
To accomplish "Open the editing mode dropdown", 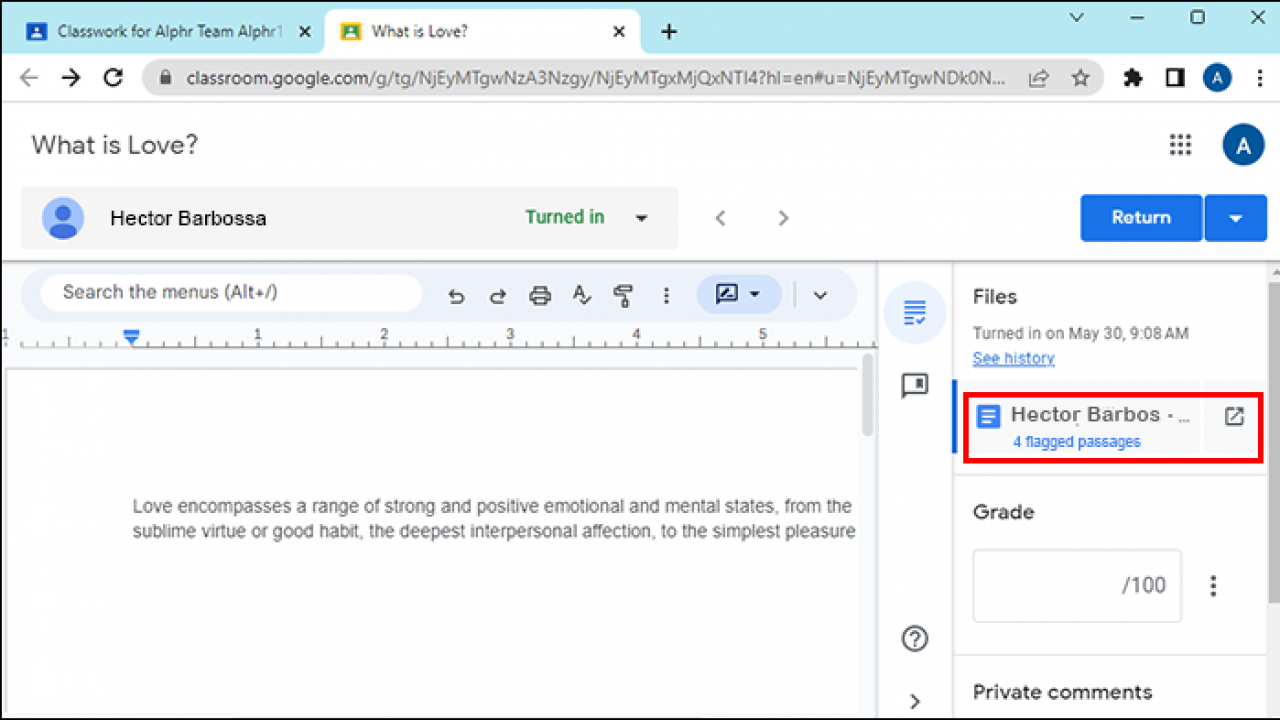I will (739, 294).
